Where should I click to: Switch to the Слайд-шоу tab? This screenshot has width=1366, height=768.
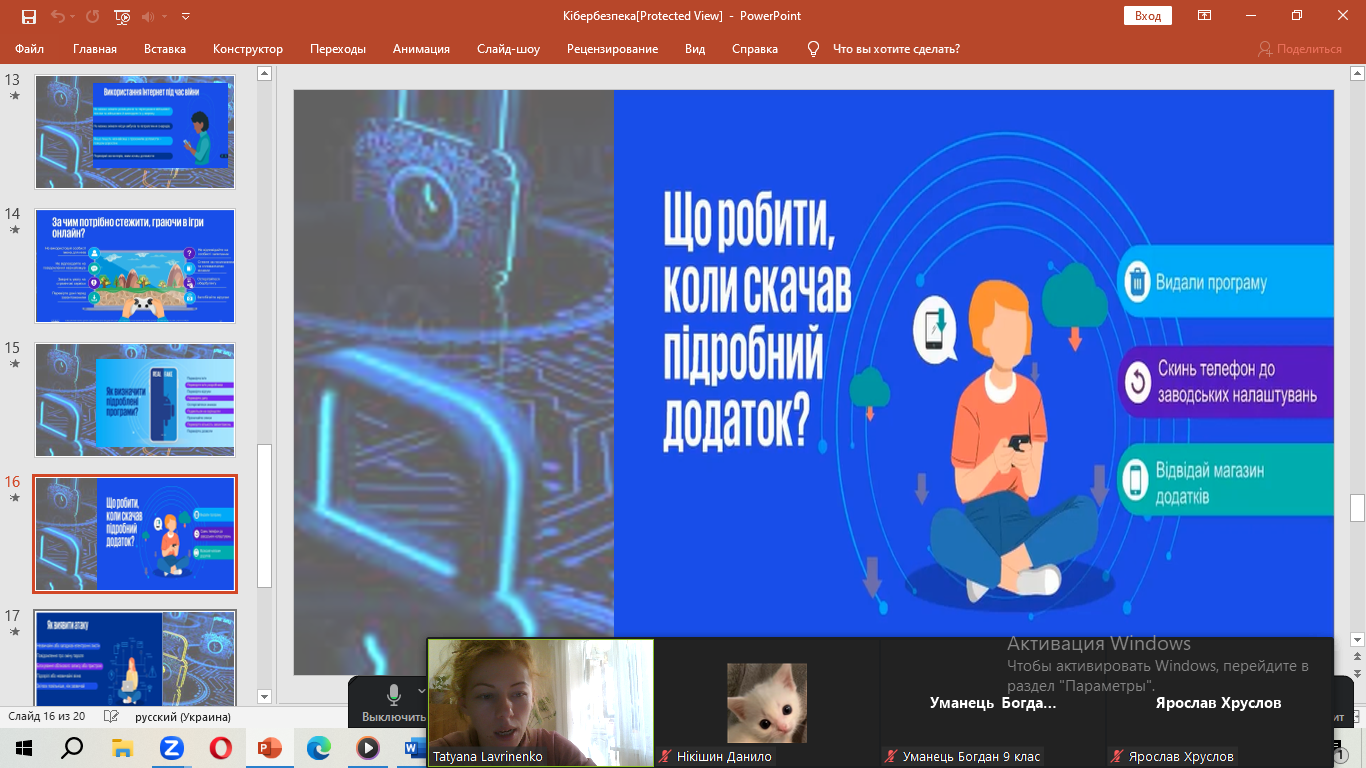click(508, 49)
